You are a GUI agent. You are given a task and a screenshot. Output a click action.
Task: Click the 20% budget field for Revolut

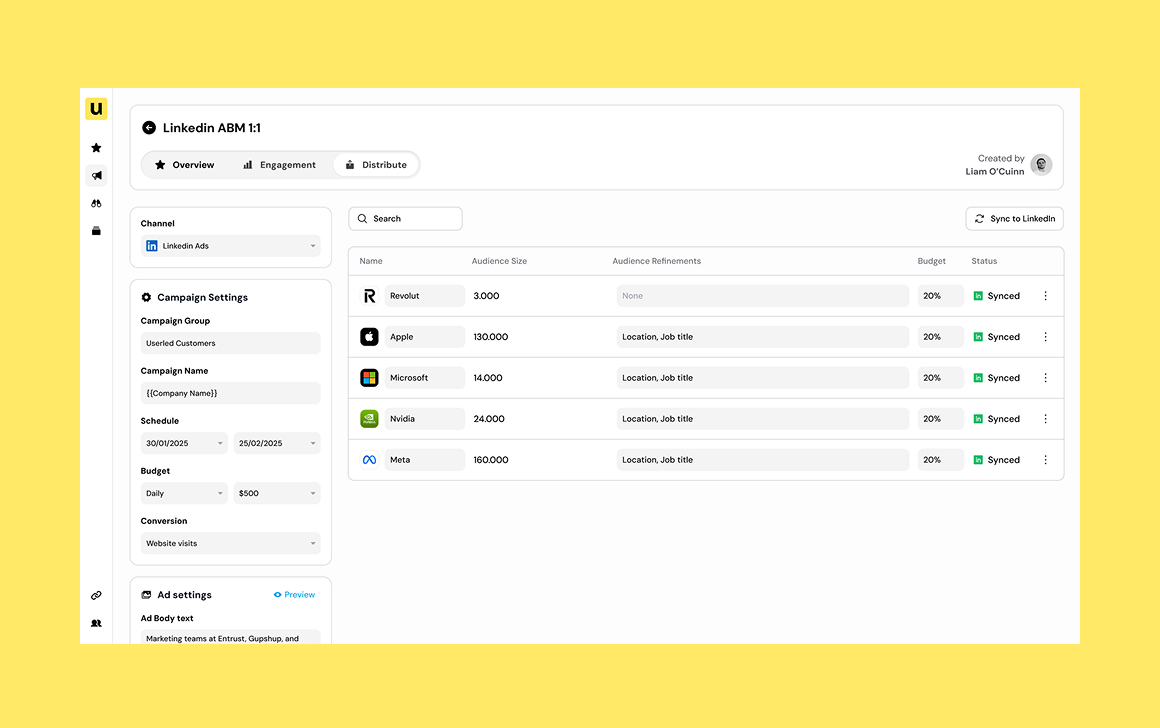(940, 296)
